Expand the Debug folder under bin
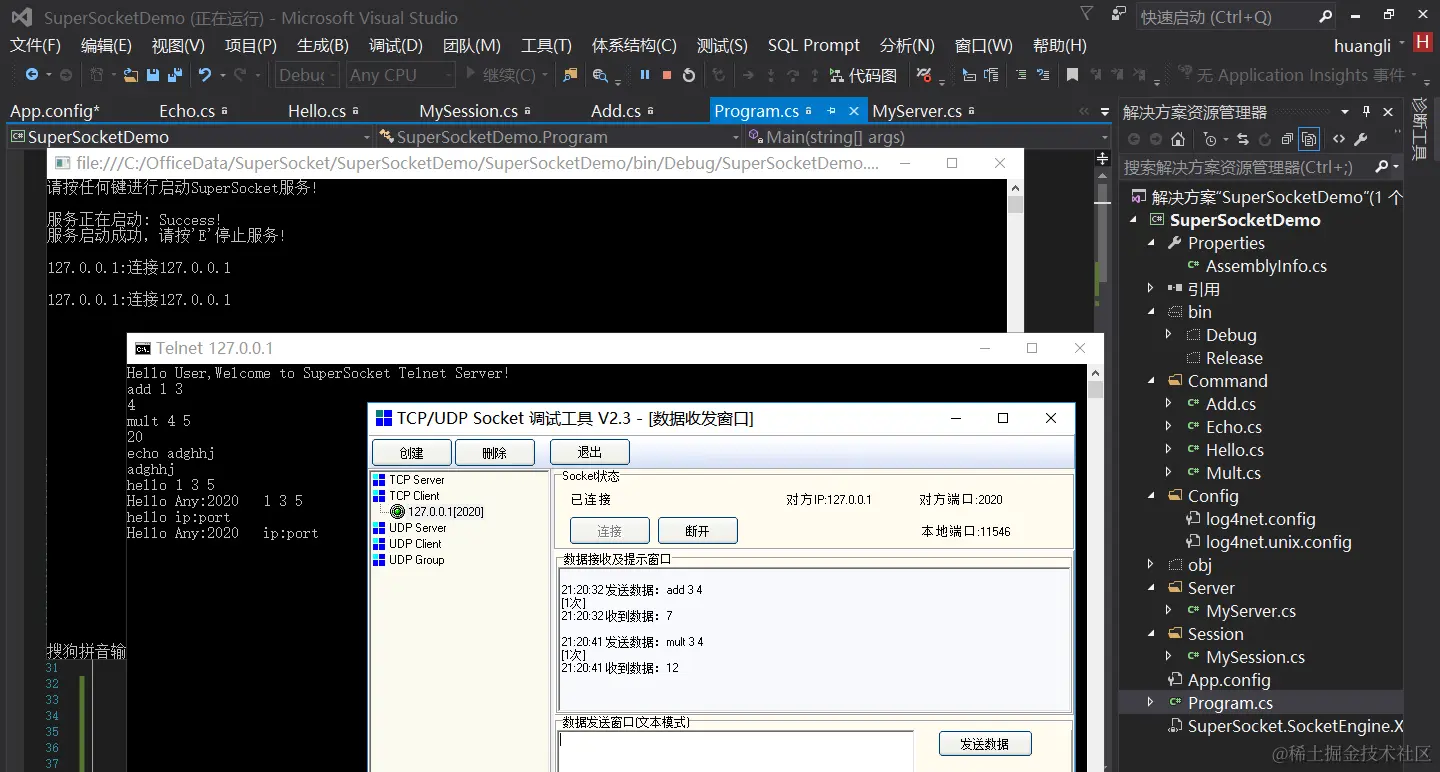1440x772 pixels. click(x=1168, y=335)
